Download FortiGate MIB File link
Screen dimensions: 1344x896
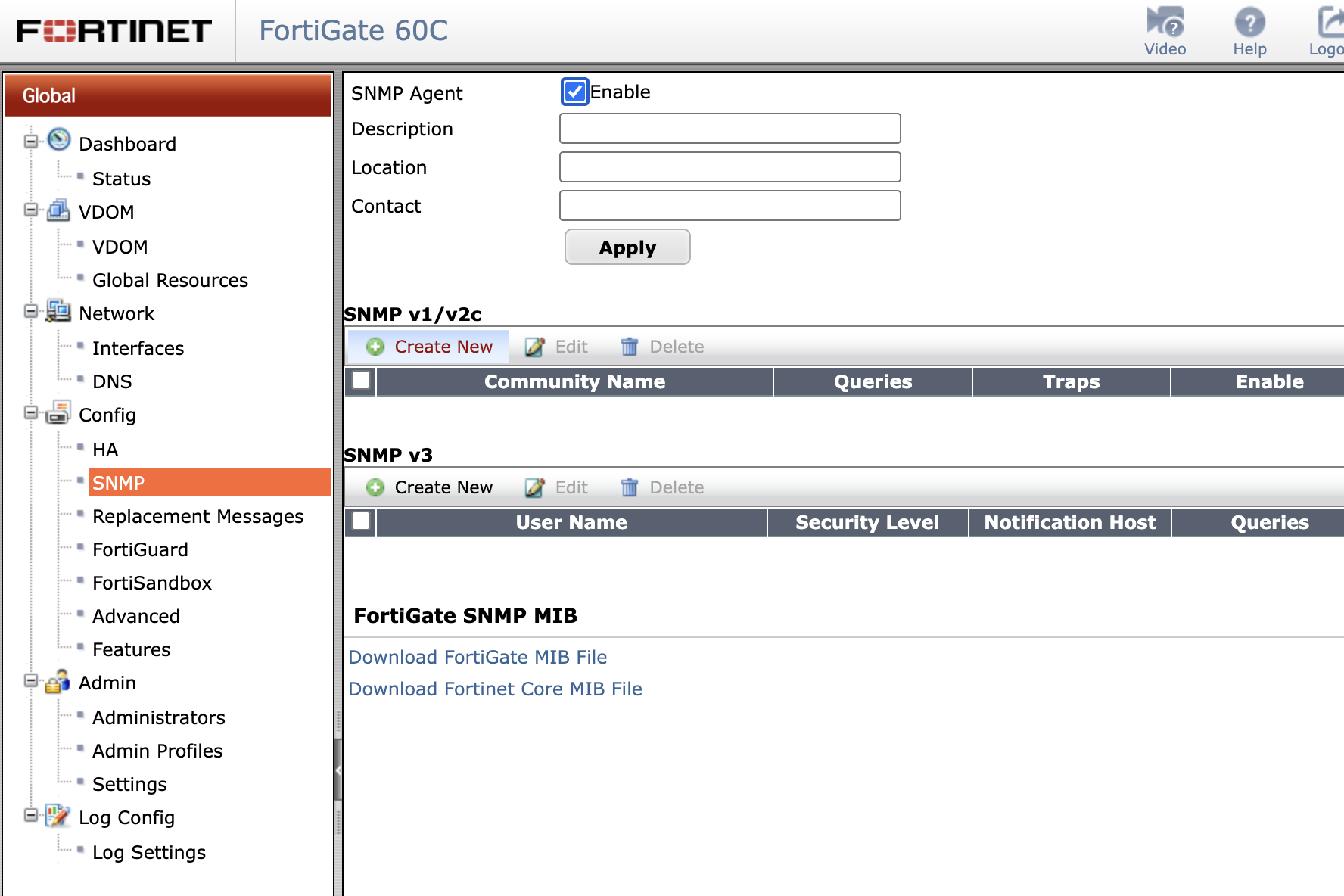(x=478, y=657)
